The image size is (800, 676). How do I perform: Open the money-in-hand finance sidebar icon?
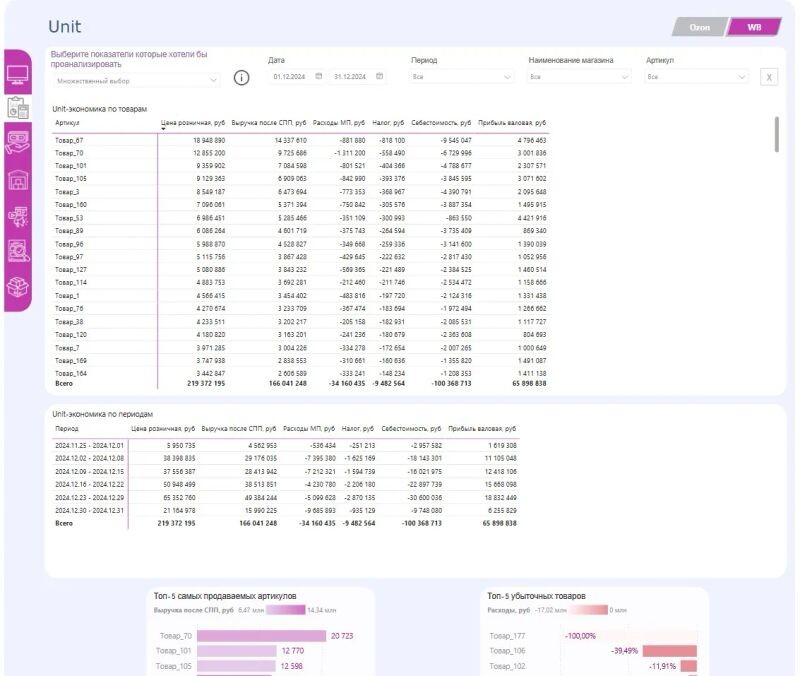(x=18, y=142)
